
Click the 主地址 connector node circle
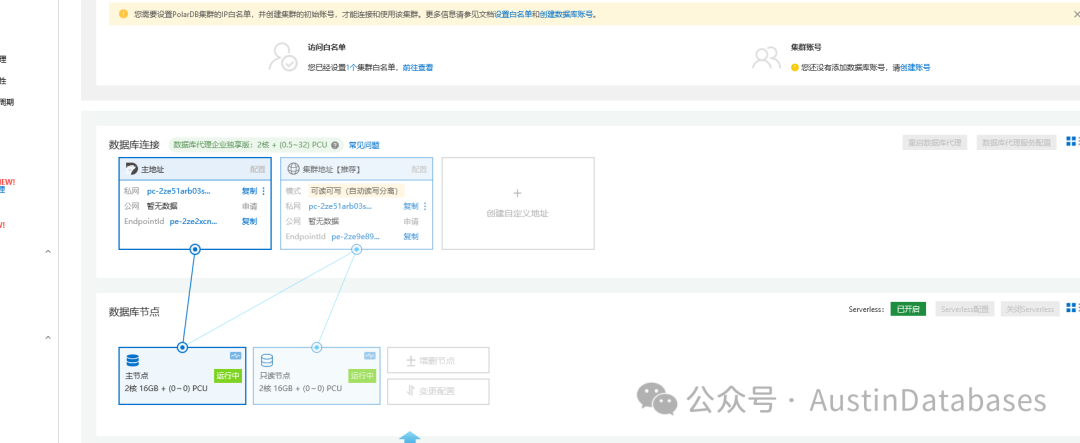195,249
